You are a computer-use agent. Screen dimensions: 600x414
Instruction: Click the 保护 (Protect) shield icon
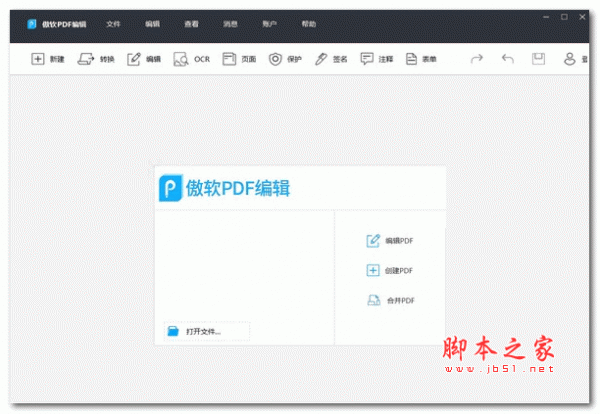pos(275,59)
